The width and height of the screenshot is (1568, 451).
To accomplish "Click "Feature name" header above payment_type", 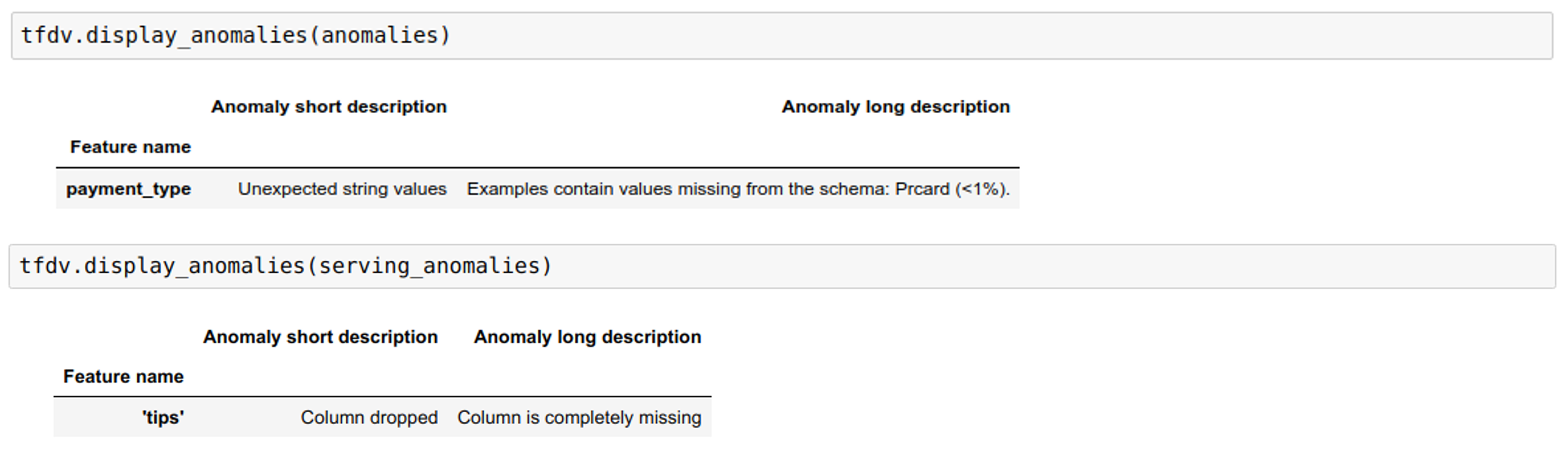I will (130, 147).
